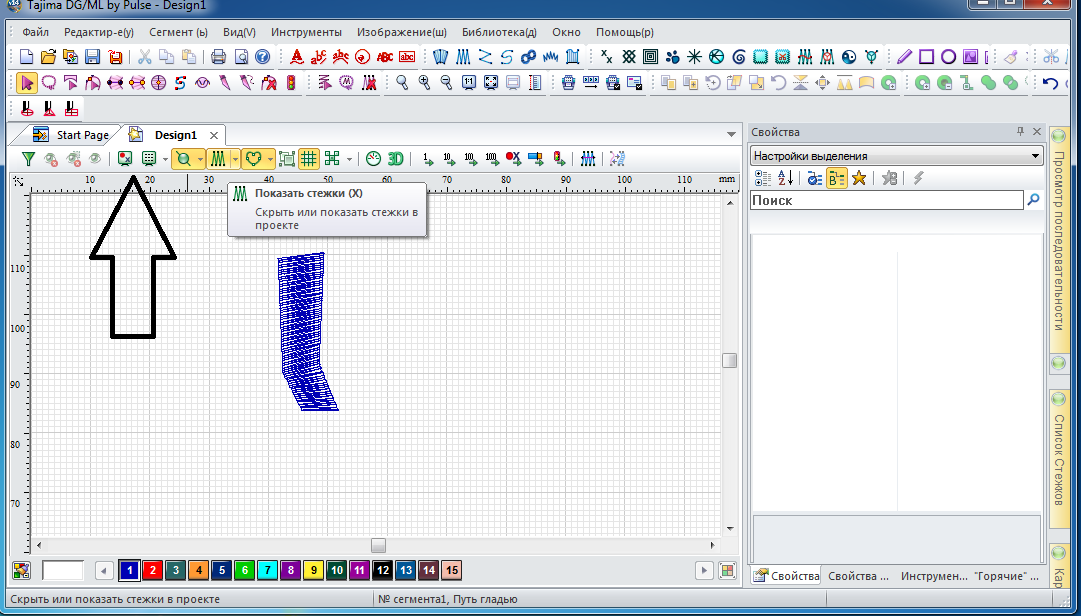
Task: Toggle the 3D view button
Action: point(395,158)
